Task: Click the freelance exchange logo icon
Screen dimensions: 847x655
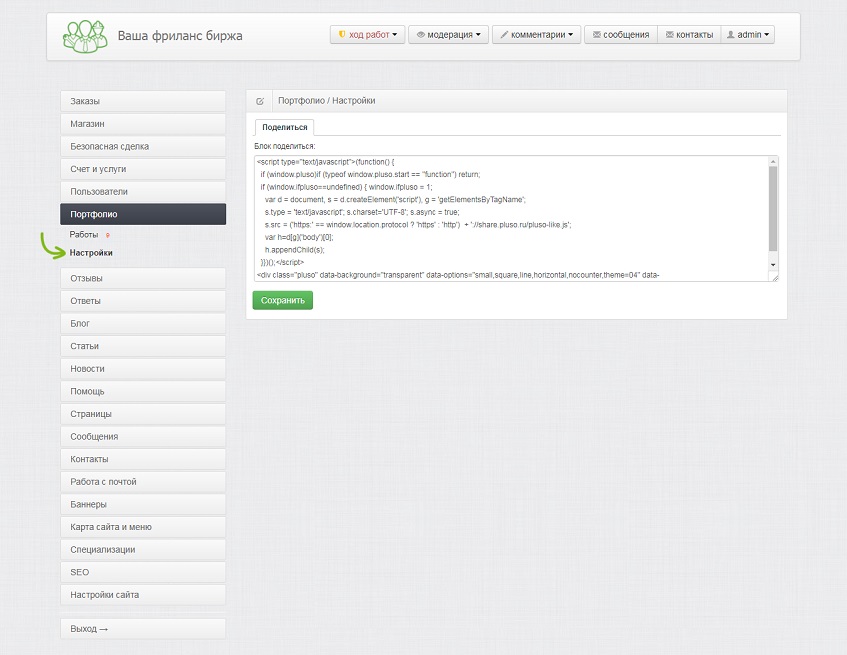Action: [x=85, y=36]
